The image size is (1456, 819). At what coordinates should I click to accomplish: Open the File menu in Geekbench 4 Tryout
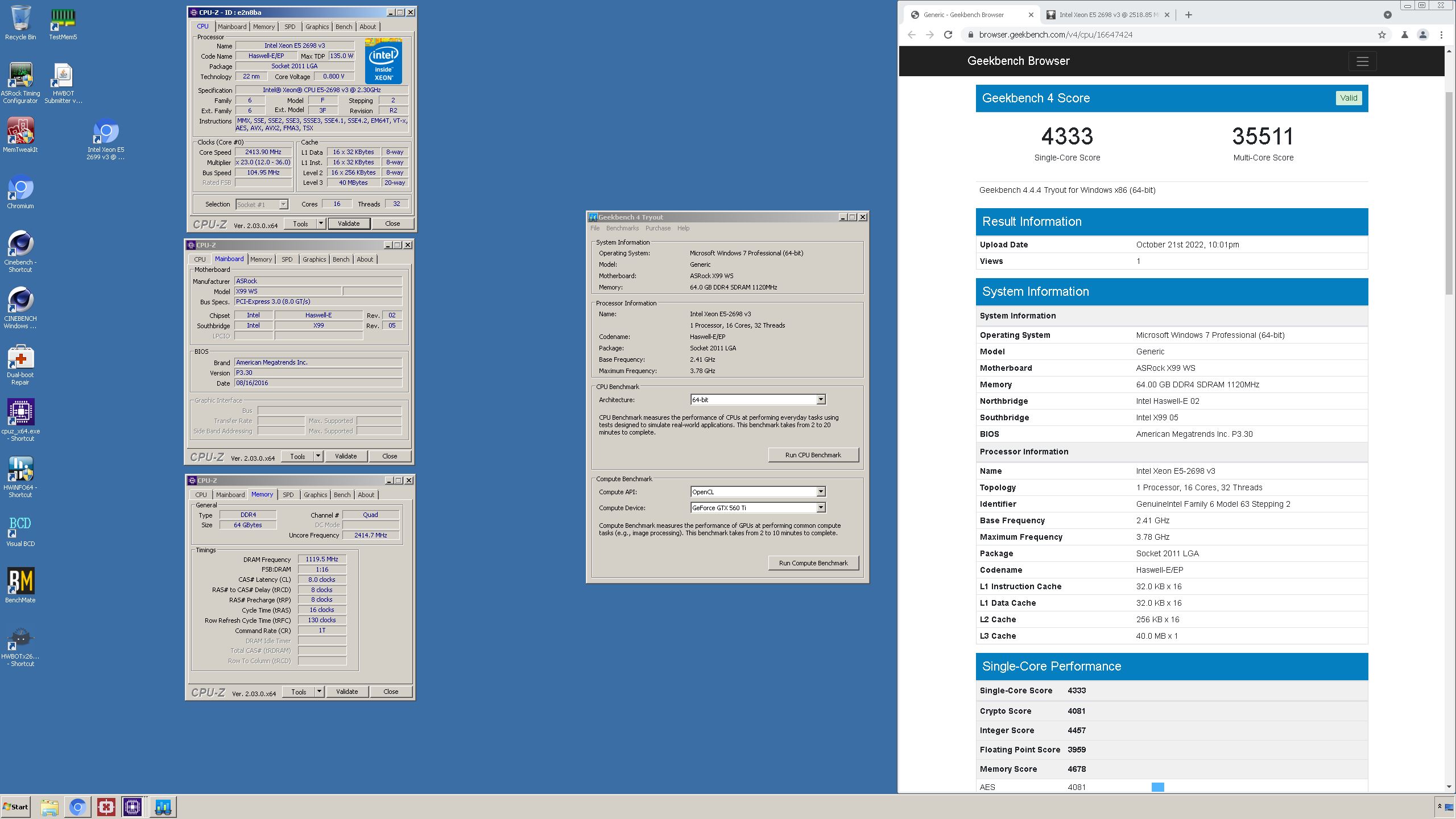[595, 228]
